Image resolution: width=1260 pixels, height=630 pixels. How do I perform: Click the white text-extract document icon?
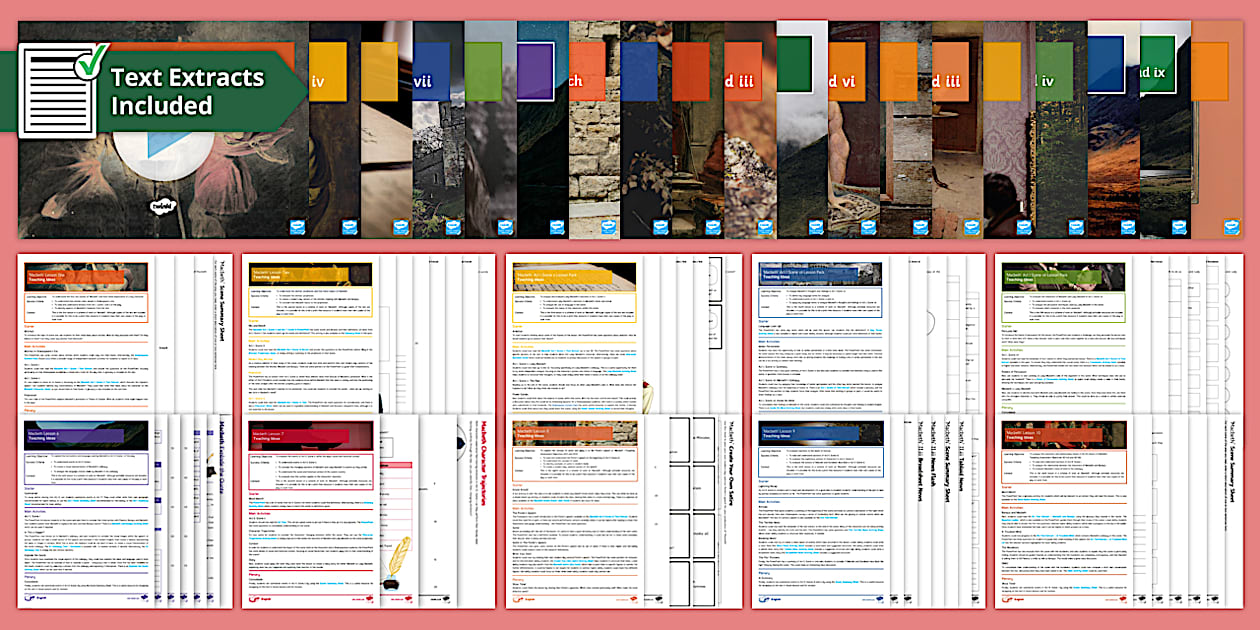click(55, 90)
